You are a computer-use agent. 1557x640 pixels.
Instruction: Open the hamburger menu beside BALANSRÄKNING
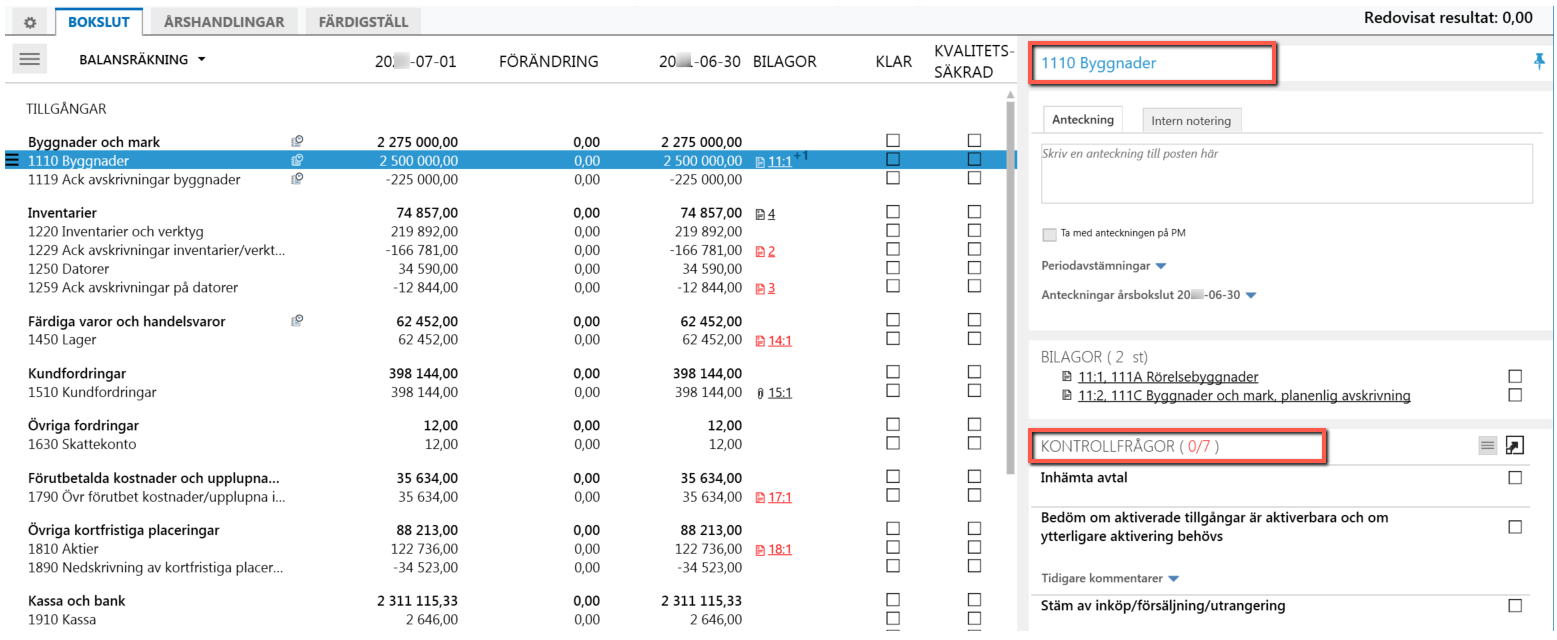[x=30, y=60]
